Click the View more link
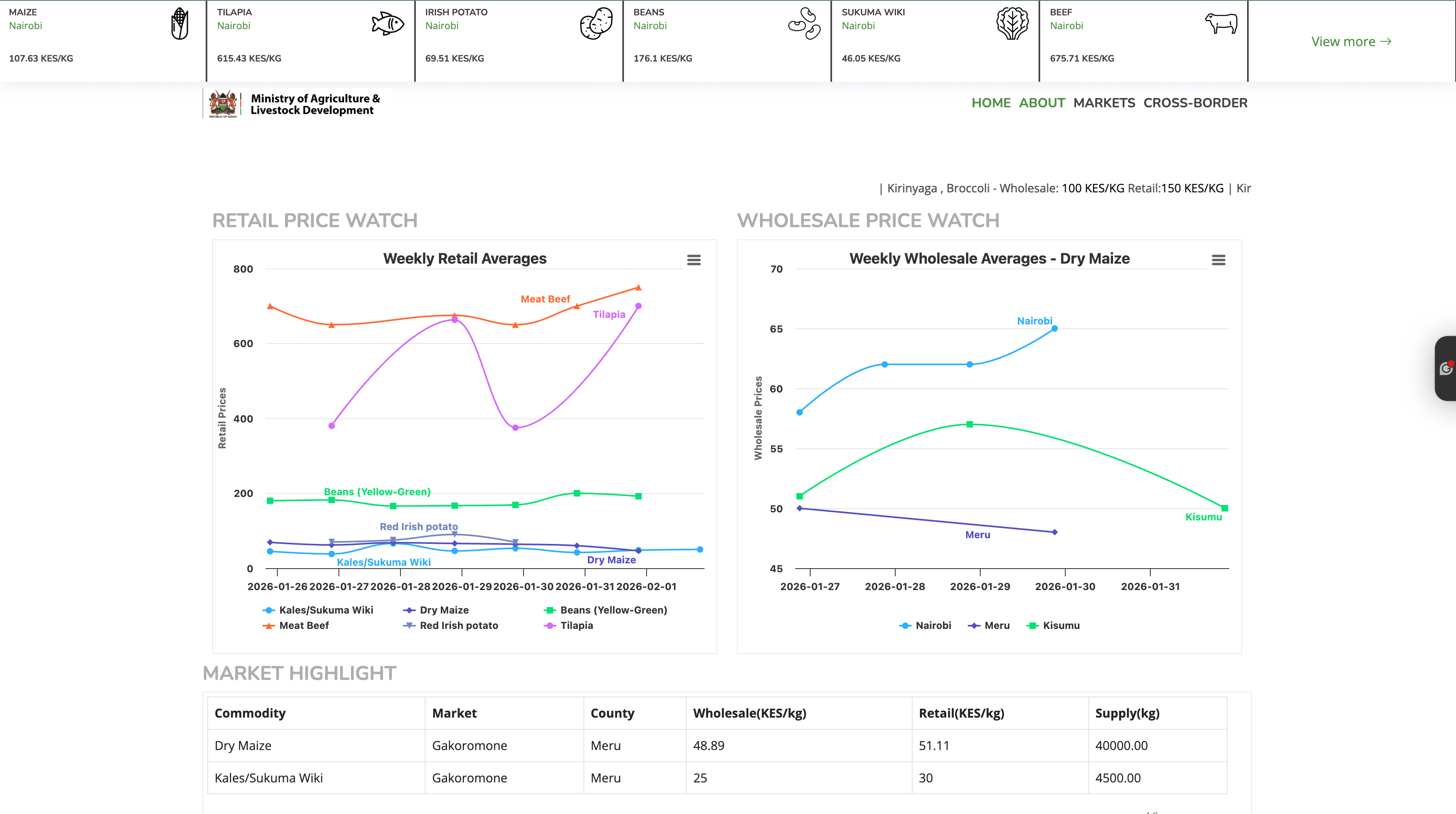 pyautogui.click(x=1343, y=41)
